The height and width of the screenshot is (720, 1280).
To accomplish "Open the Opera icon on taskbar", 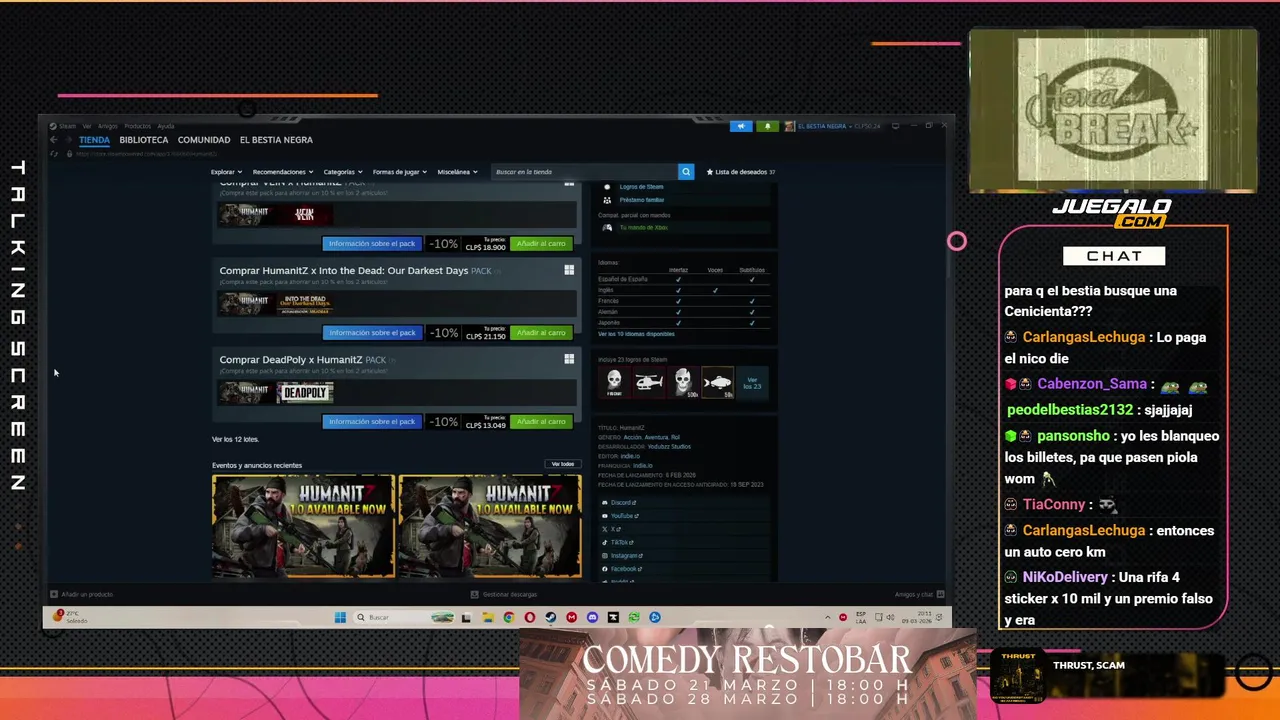I will (x=529, y=617).
